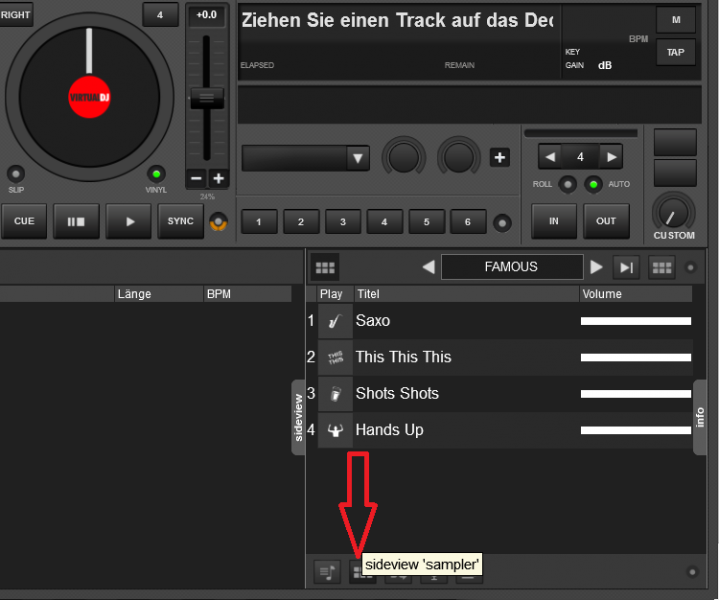
Task: Sort by Volume column header
Action: tap(636, 294)
